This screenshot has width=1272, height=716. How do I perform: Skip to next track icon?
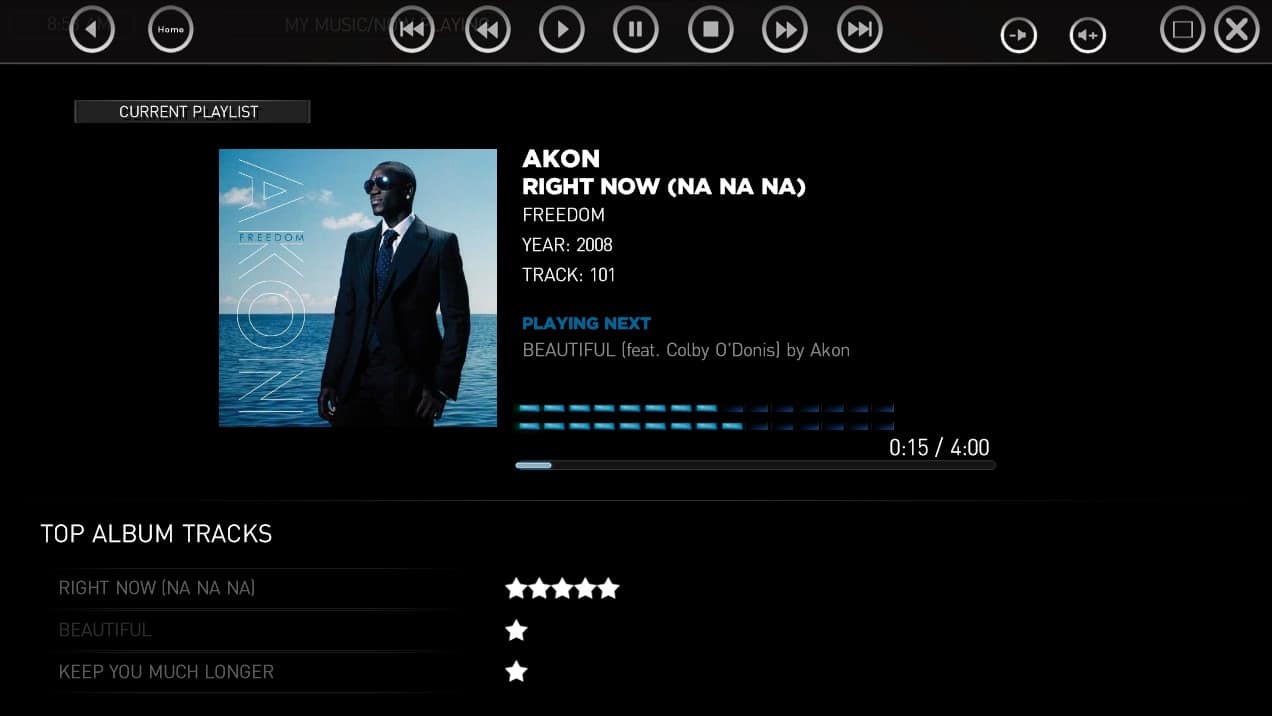coord(860,30)
